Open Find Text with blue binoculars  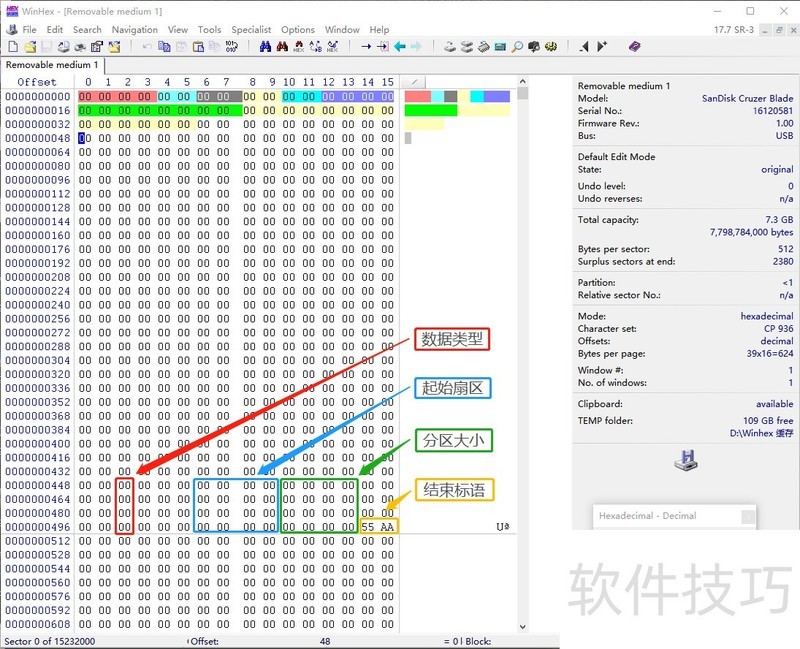(x=266, y=47)
